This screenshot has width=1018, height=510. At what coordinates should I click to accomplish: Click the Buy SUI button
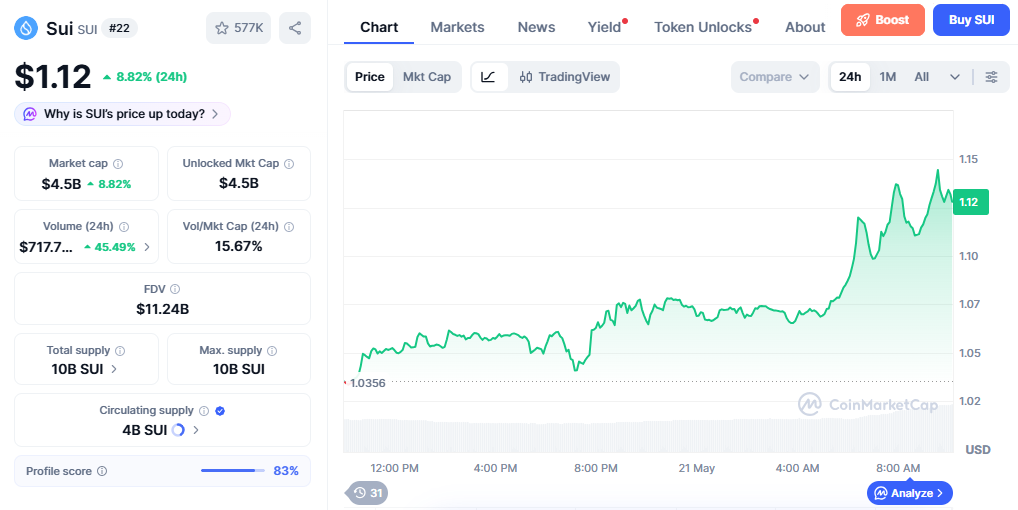click(971, 19)
